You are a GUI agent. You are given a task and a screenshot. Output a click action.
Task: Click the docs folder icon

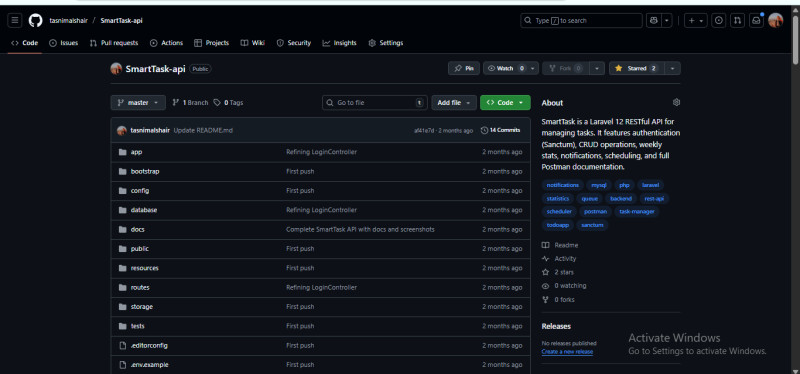122,230
